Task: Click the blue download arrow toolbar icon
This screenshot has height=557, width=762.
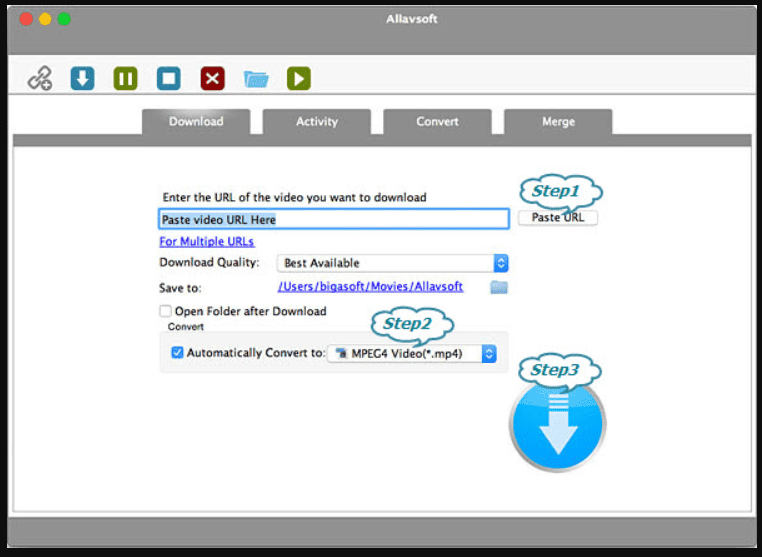Action: click(83, 78)
